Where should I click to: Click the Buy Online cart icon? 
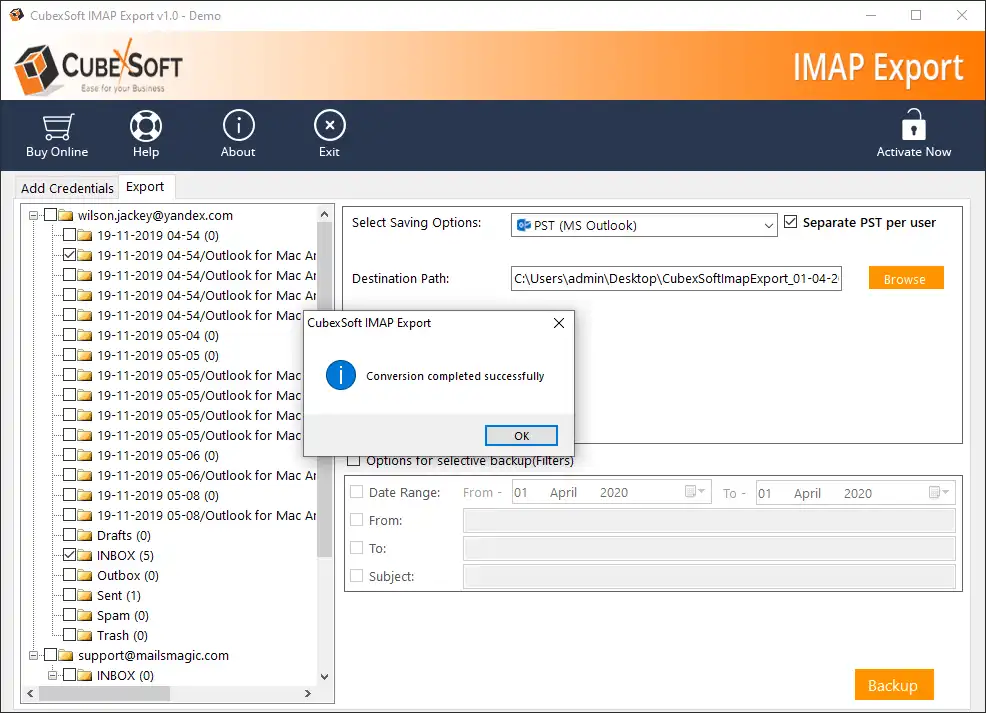(x=56, y=127)
